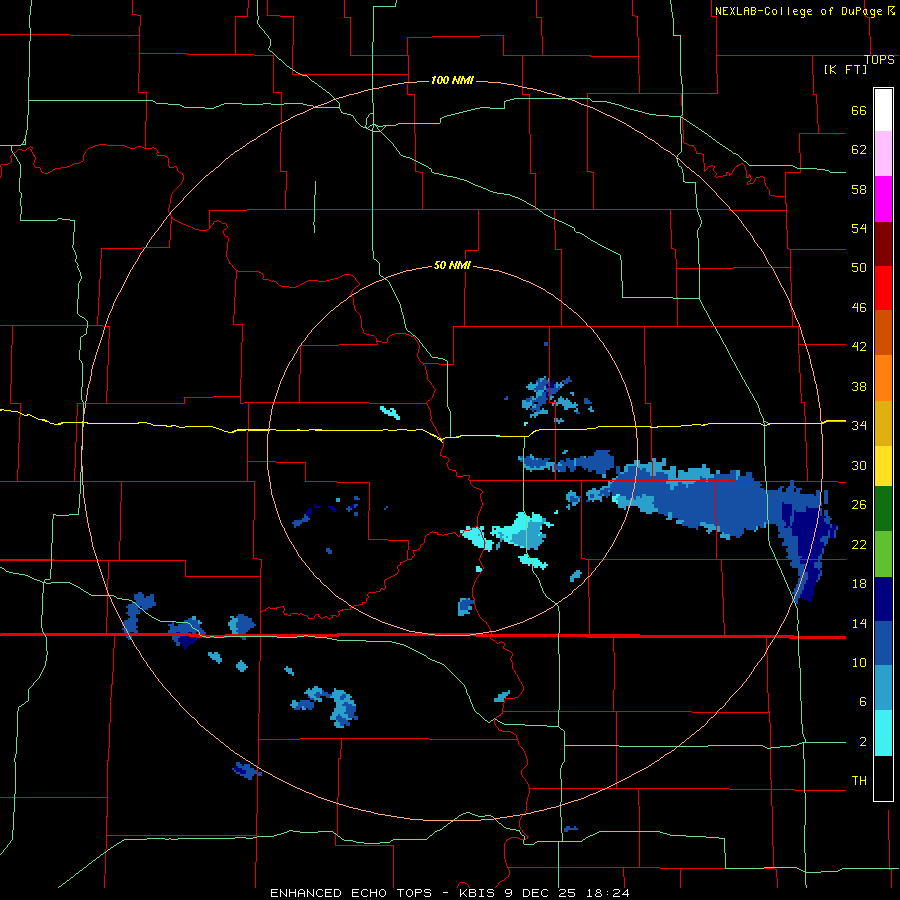The height and width of the screenshot is (900, 900).
Task: Click the navy blue legend swatch
Action: [x=883, y=599]
